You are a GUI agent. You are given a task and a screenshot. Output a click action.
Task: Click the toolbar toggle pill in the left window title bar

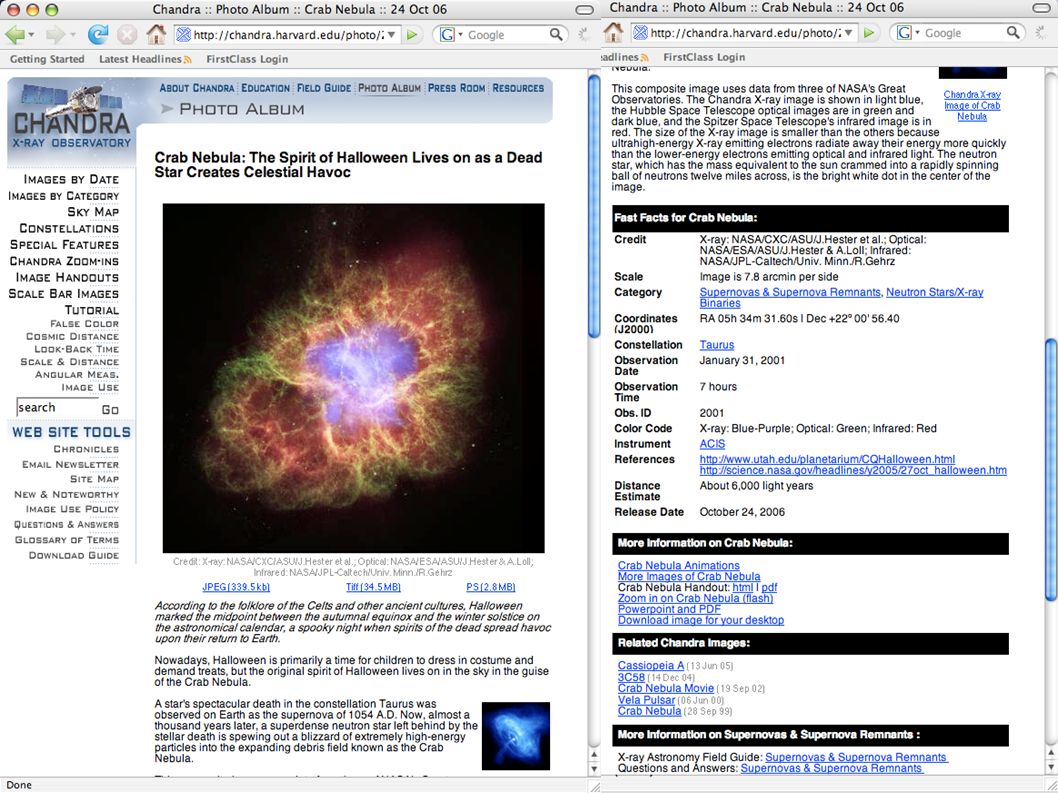584,9
